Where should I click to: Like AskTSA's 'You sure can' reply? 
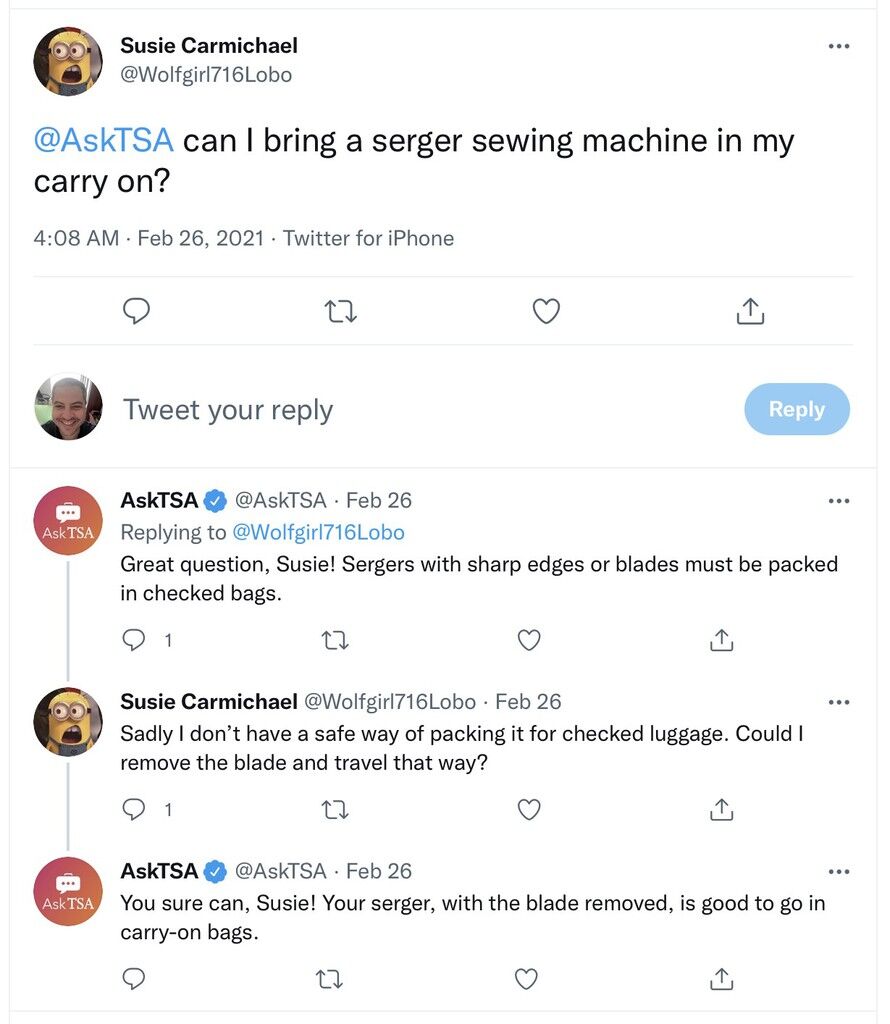(526, 979)
